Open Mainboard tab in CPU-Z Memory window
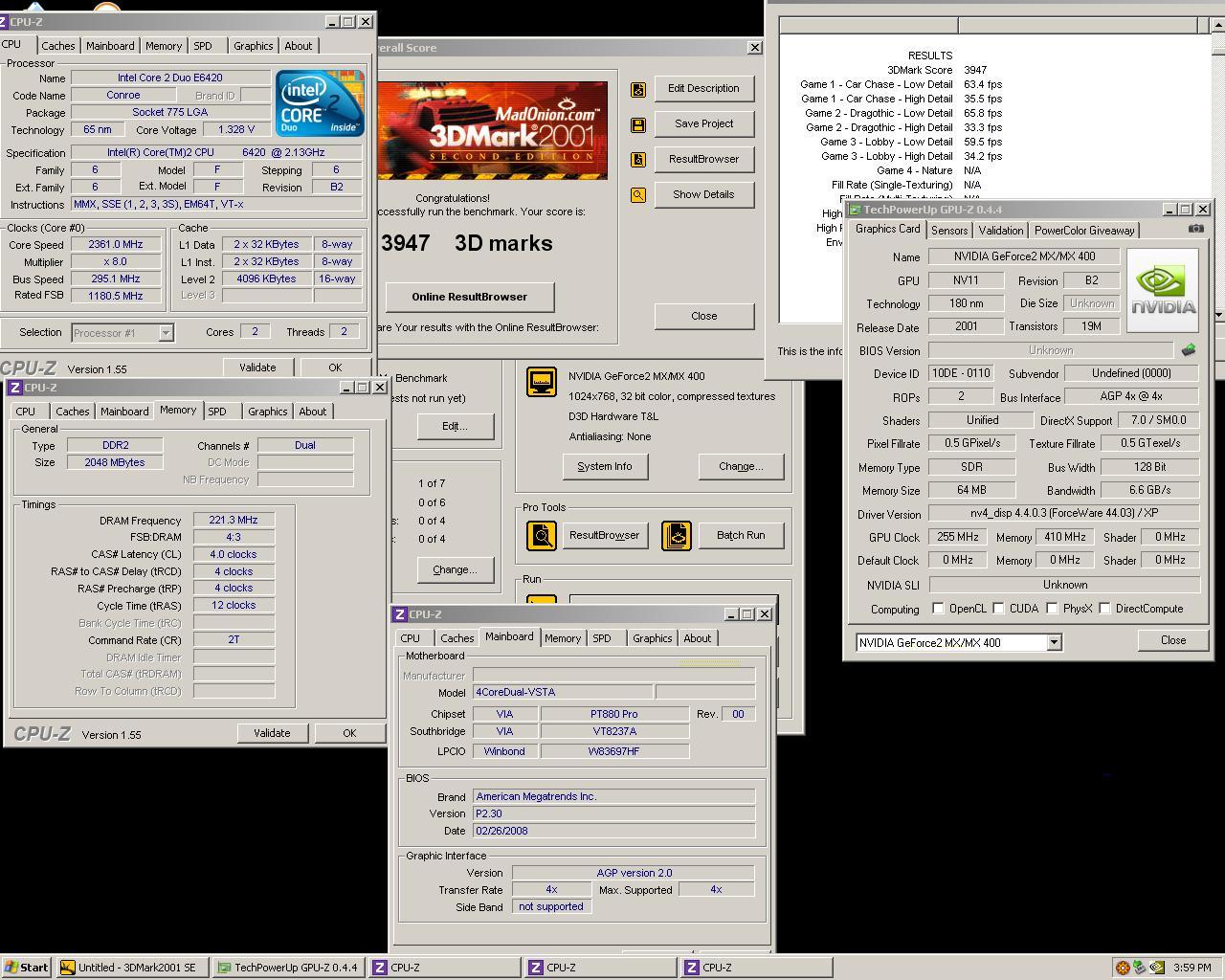The width and height of the screenshot is (1225, 980). click(124, 412)
